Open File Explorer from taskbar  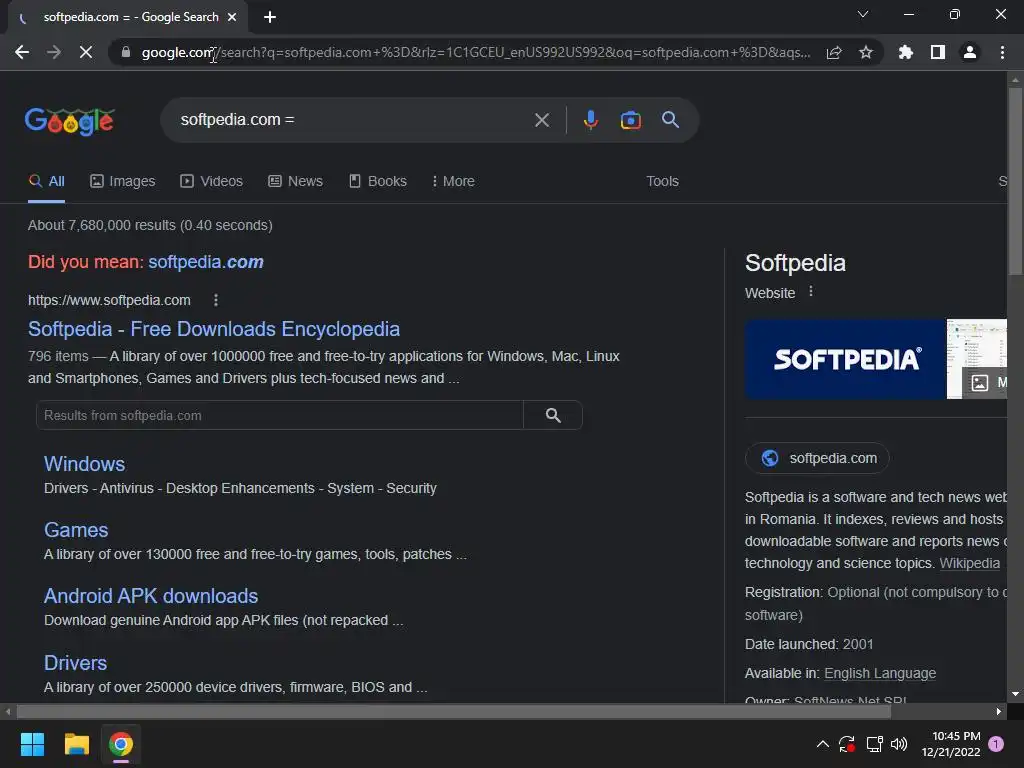76,744
